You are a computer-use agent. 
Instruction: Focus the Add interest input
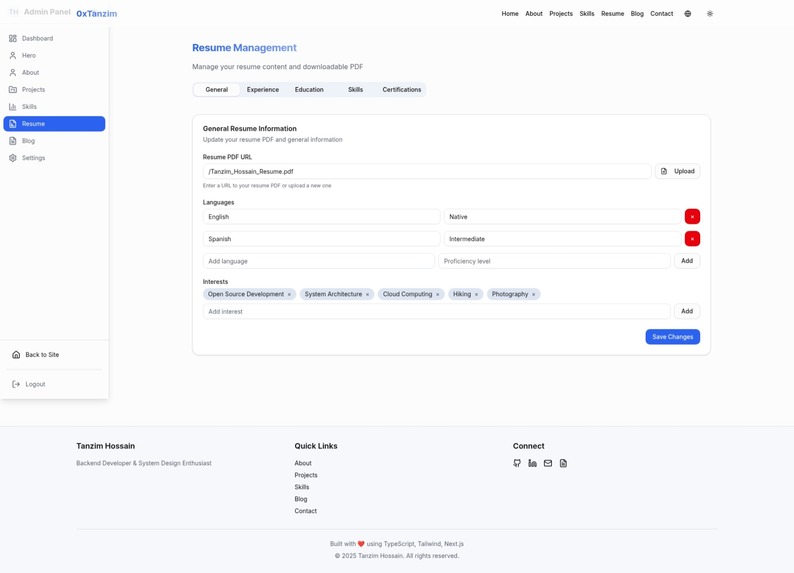coord(436,311)
